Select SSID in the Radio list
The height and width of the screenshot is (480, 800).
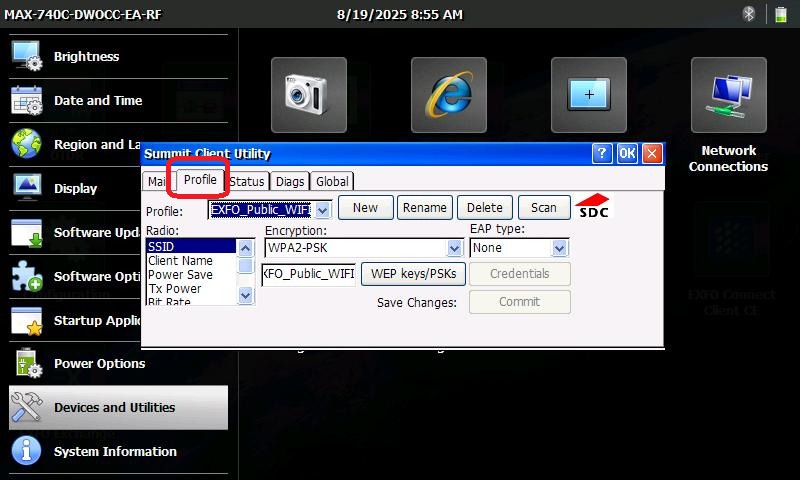point(191,246)
